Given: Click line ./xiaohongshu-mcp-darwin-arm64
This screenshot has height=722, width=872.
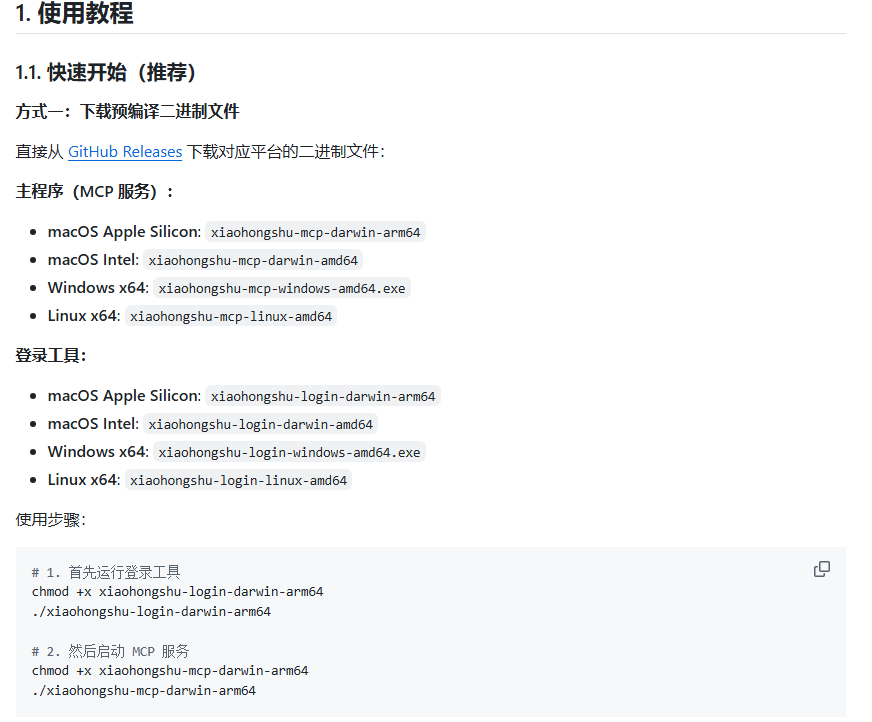Looking at the screenshot, I should pos(144,690).
